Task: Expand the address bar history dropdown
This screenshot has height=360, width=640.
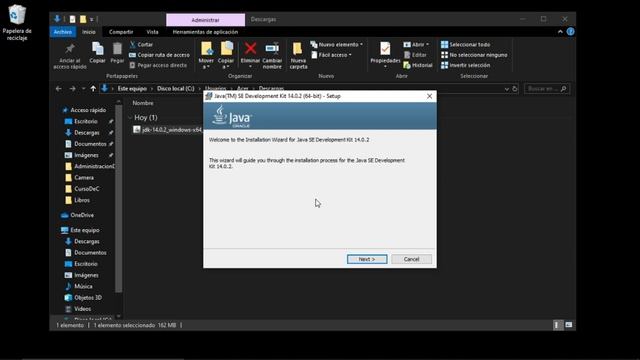Action: click(507, 89)
